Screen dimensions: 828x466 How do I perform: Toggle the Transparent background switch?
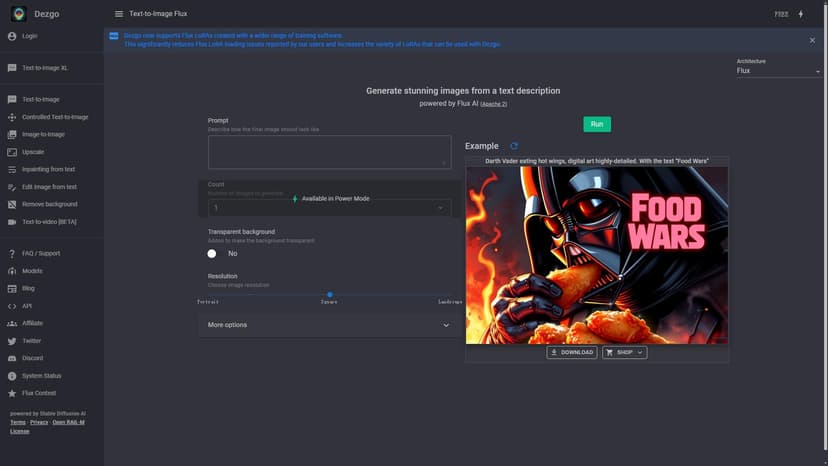click(213, 254)
